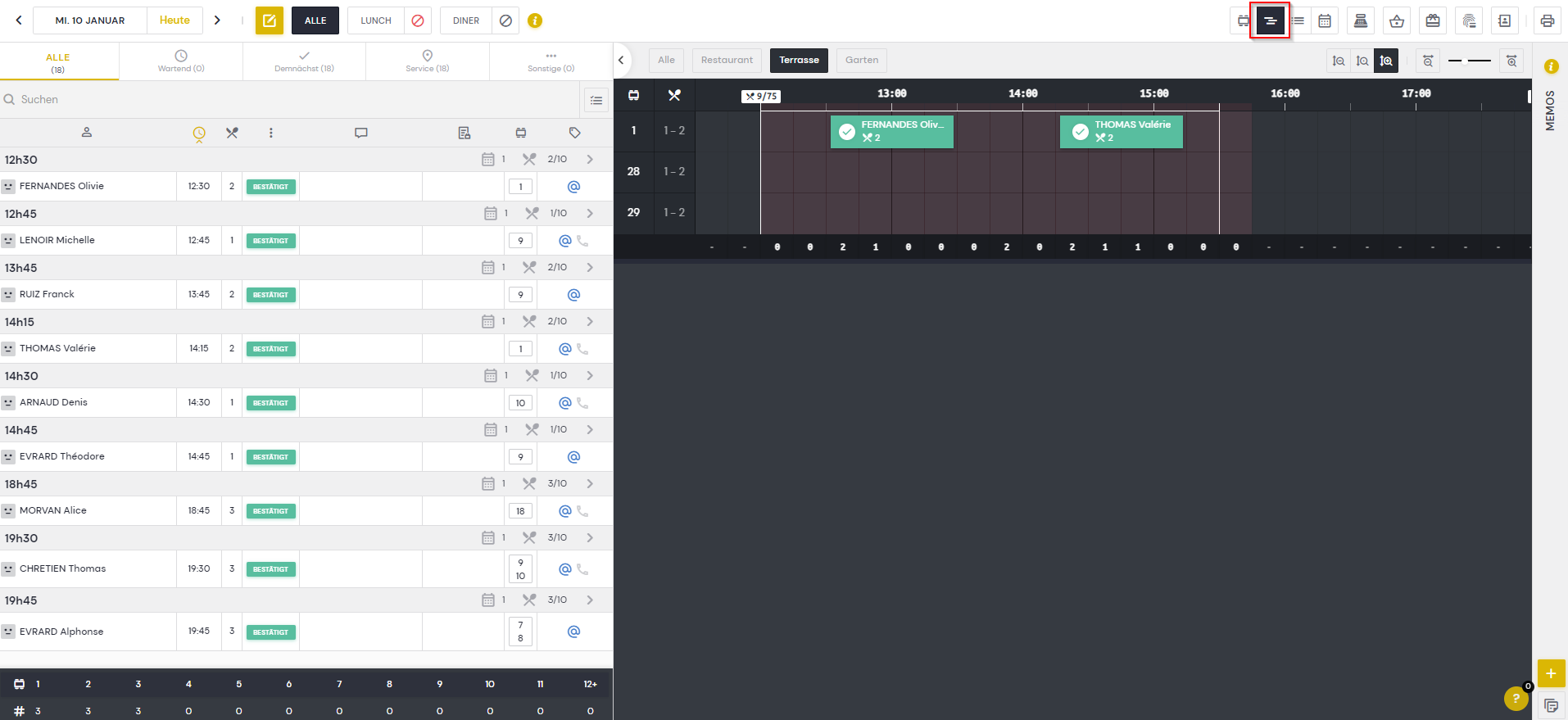
Task: Open the MEMOS side panel
Action: 1550,110
